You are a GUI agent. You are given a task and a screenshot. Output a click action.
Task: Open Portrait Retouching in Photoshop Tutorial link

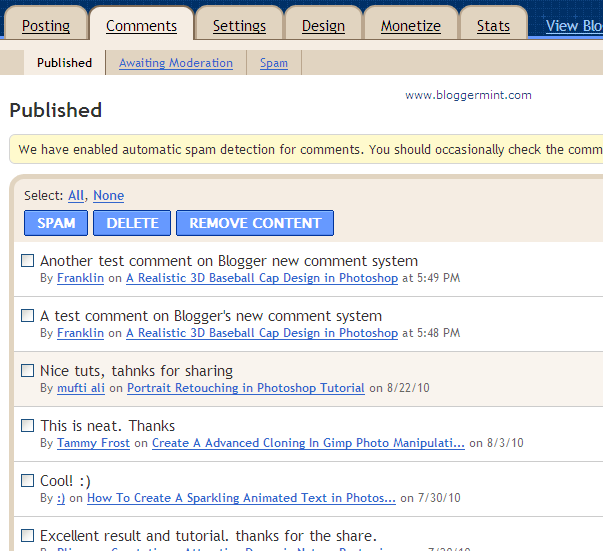pos(246,388)
